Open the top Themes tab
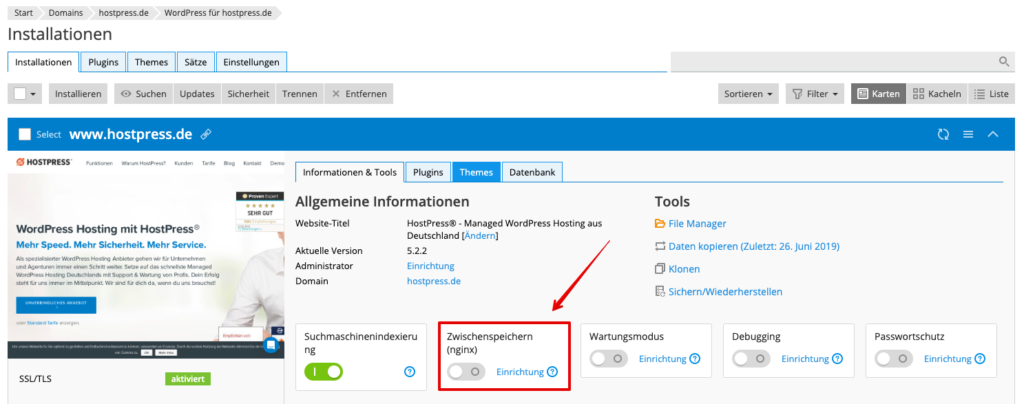The width and height of the screenshot is (1024, 404). point(152,62)
